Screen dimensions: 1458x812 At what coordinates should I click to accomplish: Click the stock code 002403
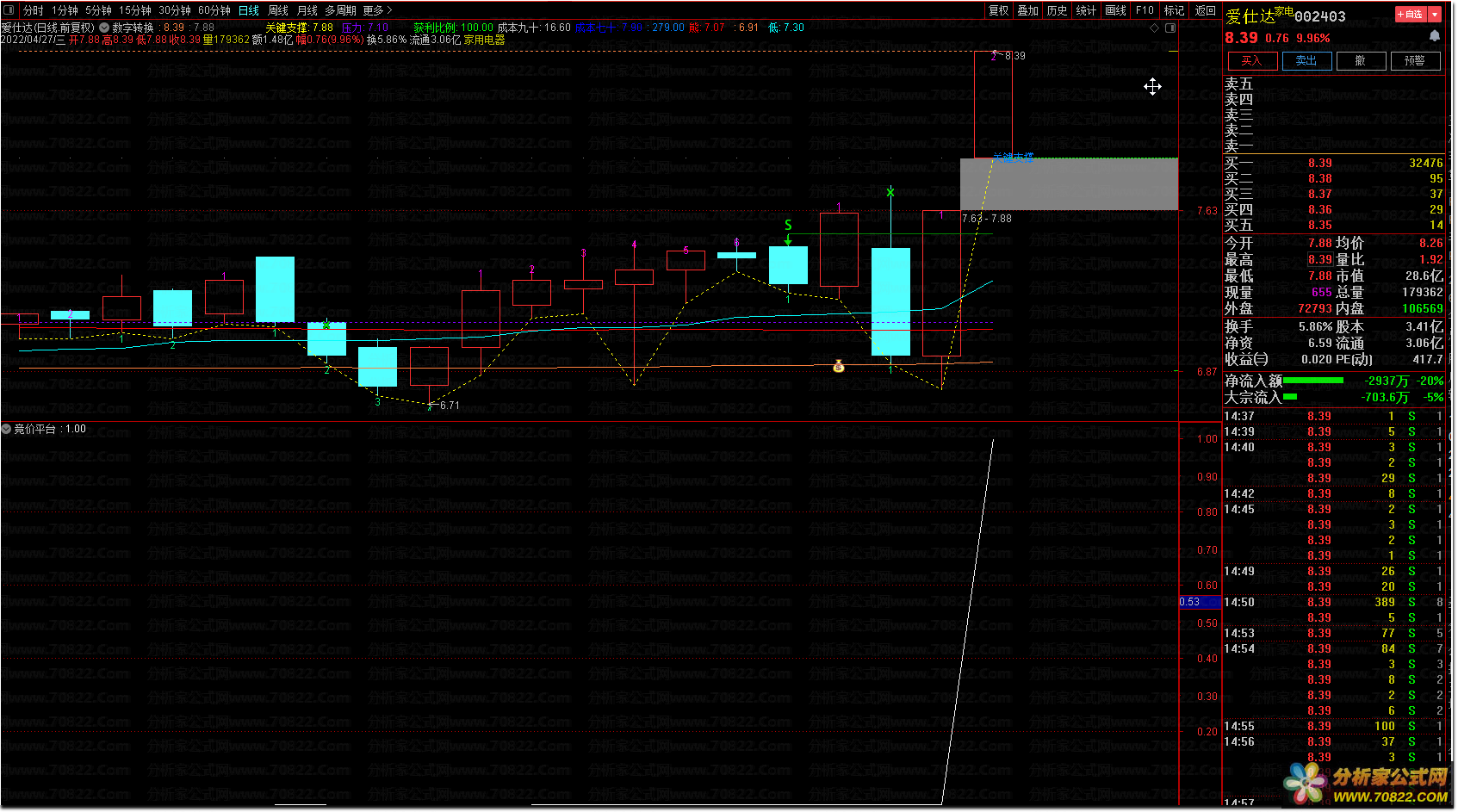coord(1320,16)
